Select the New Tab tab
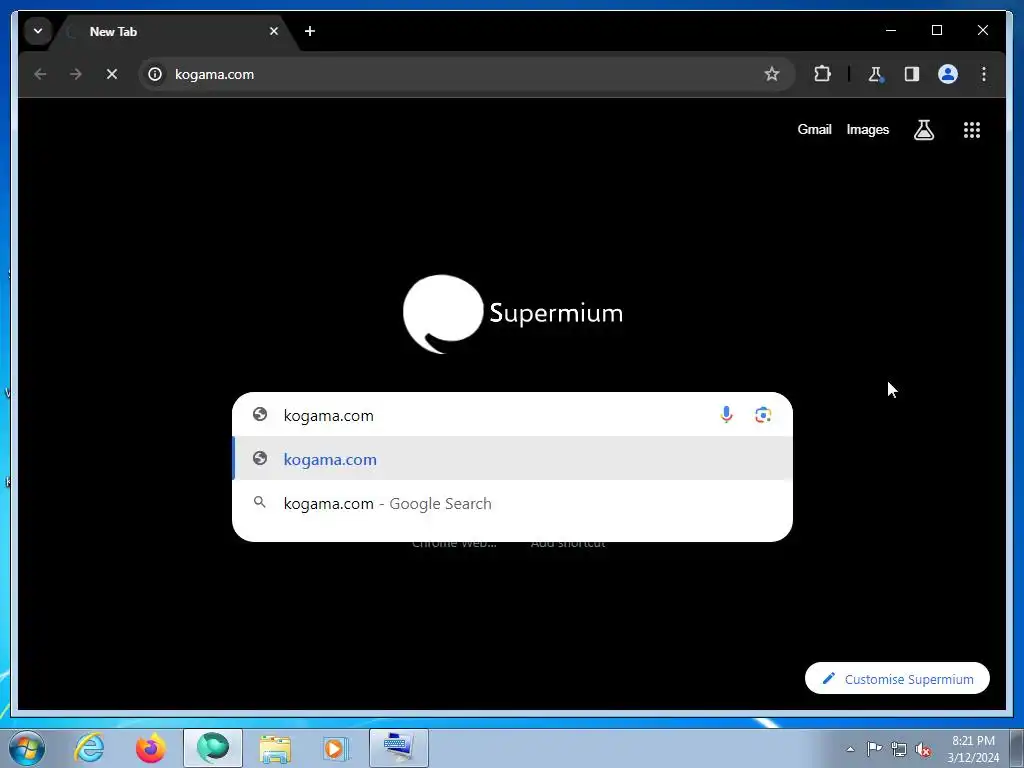The image size is (1024, 768). click(173, 31)
